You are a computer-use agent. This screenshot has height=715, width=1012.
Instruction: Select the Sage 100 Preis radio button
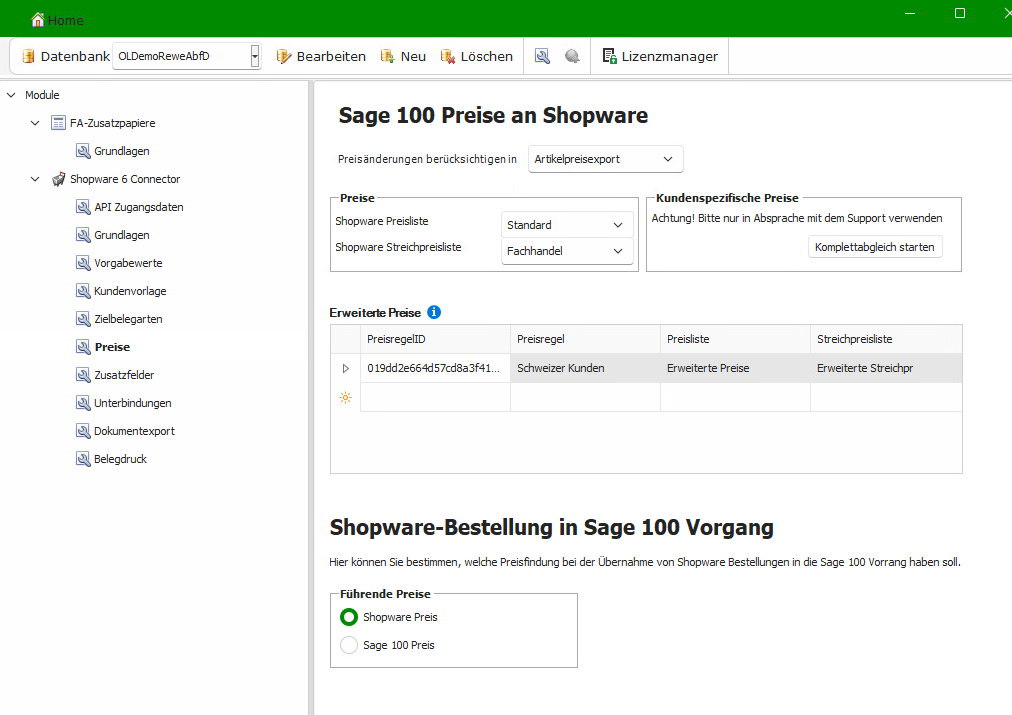click(349, 645)
